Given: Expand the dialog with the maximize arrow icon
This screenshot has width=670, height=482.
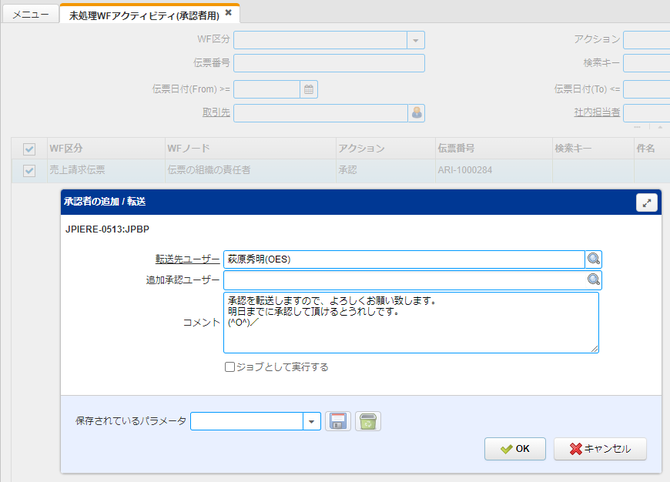Looking at the screenshot, I should [x=646, y=203].
